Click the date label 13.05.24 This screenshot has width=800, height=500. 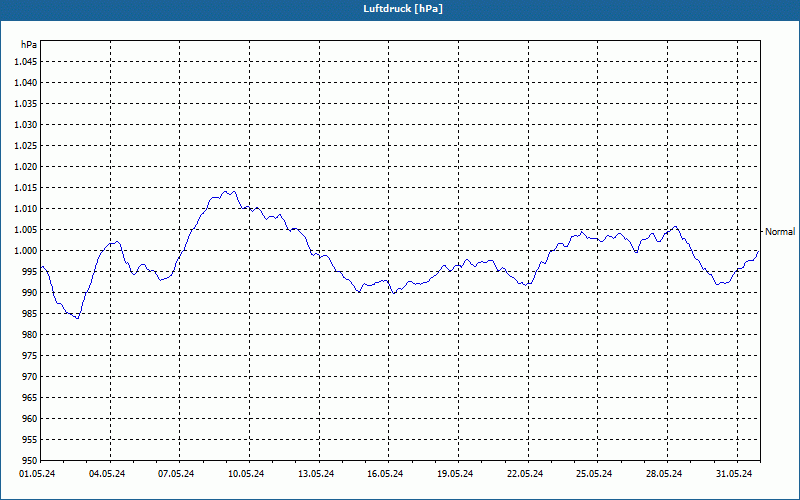[316, 474]
